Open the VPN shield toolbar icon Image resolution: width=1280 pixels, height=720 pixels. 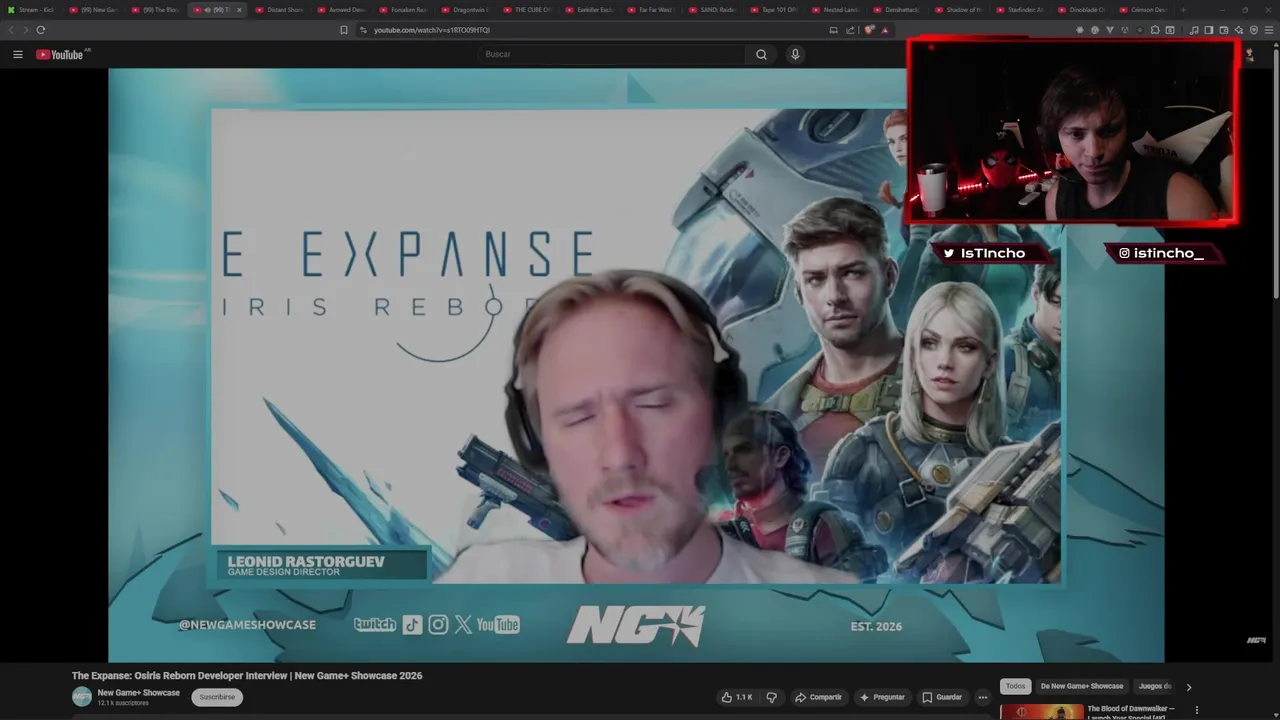[x=1254, y=30]
